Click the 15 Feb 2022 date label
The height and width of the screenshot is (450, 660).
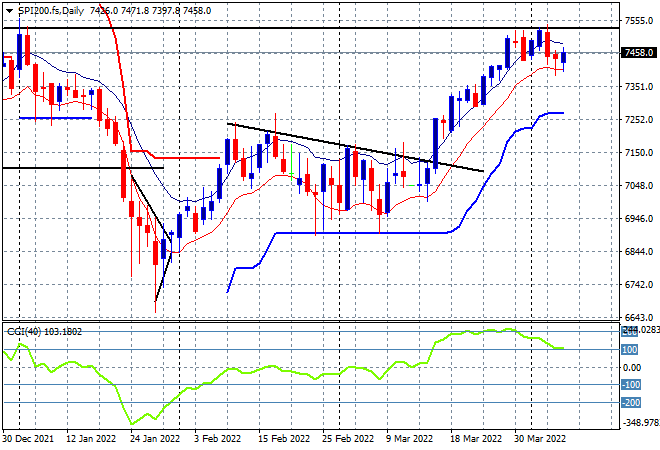(284, 439)
